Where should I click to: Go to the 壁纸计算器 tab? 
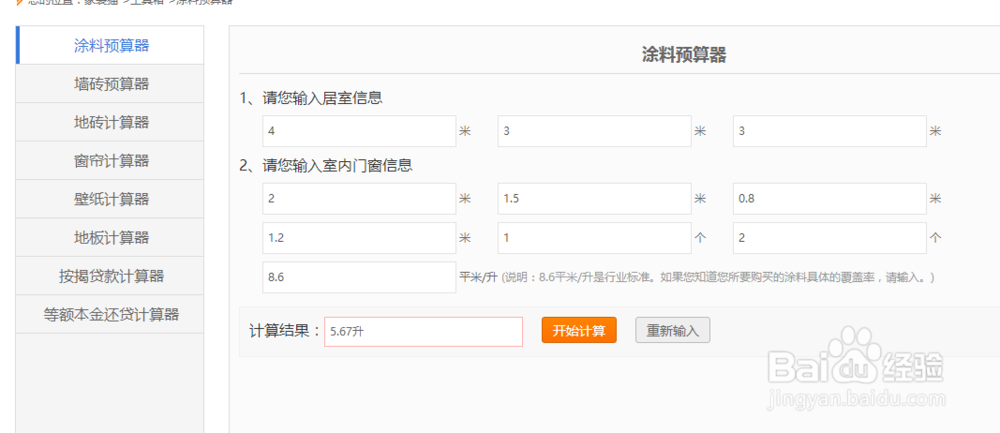[111, 199]
